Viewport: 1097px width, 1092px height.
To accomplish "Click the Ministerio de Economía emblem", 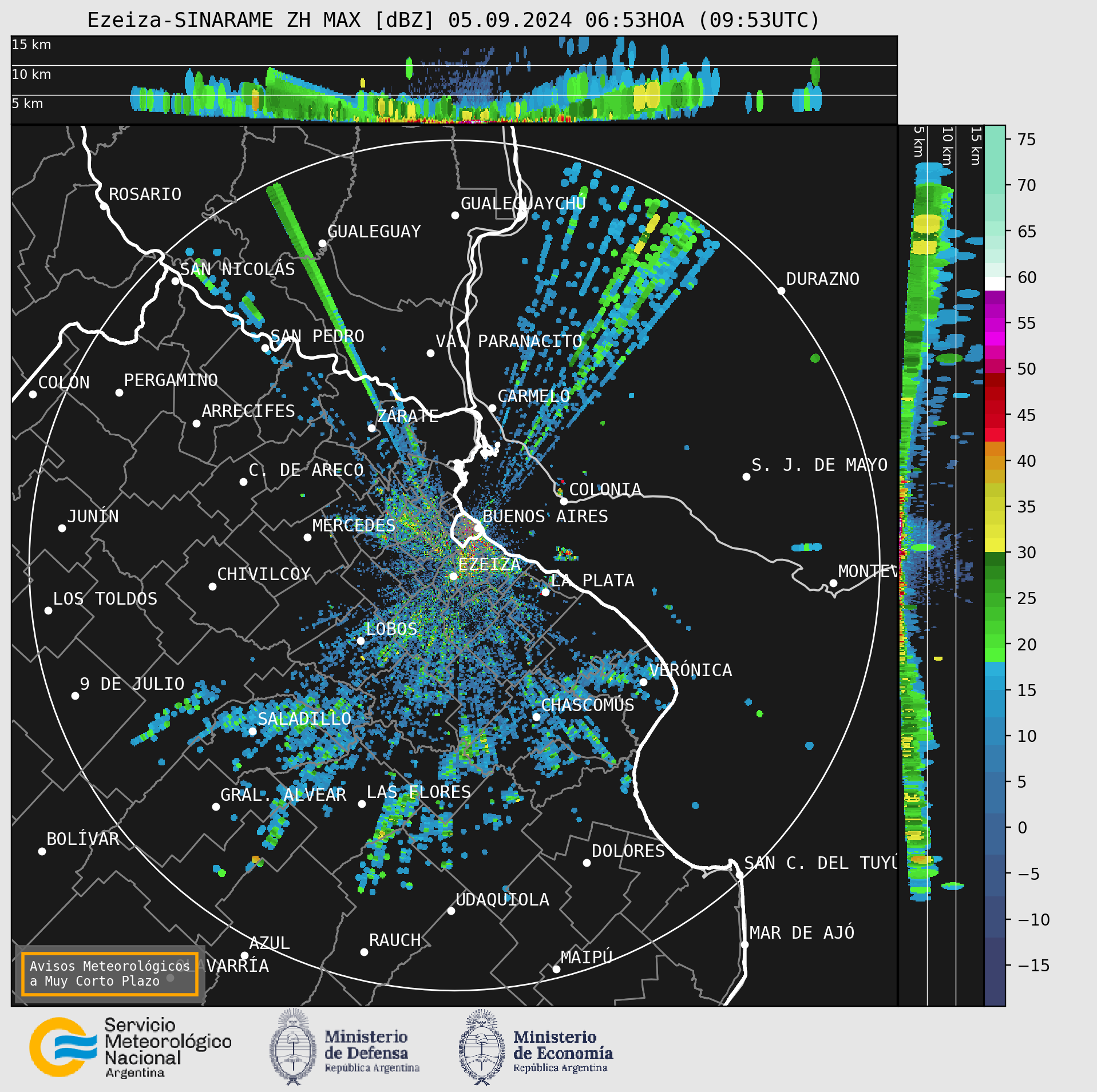I will 482,1047.
